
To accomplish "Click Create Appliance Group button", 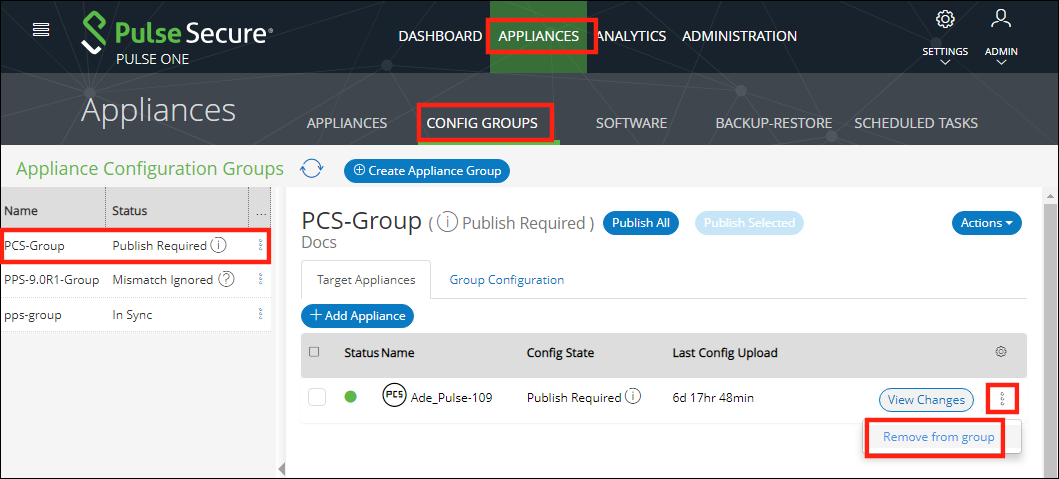I will [427, 171].
